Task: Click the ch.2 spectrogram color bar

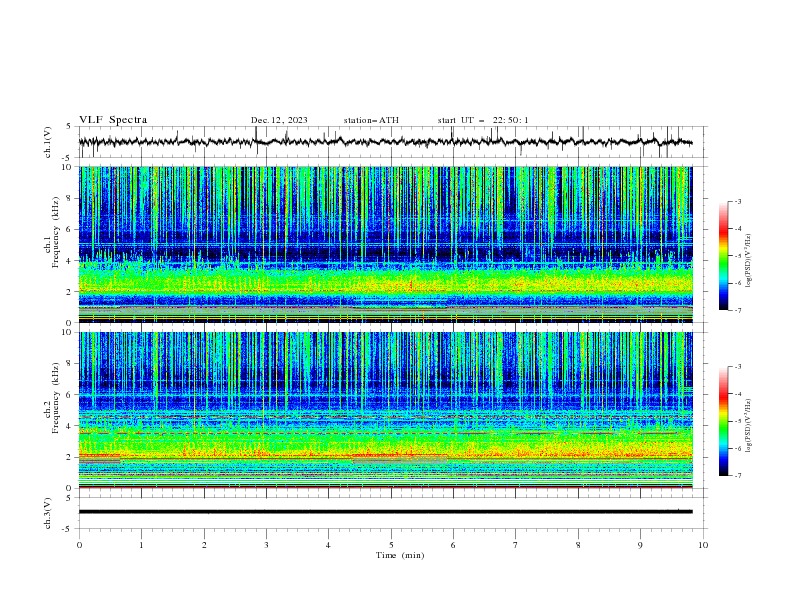Action: click(723, 421)
